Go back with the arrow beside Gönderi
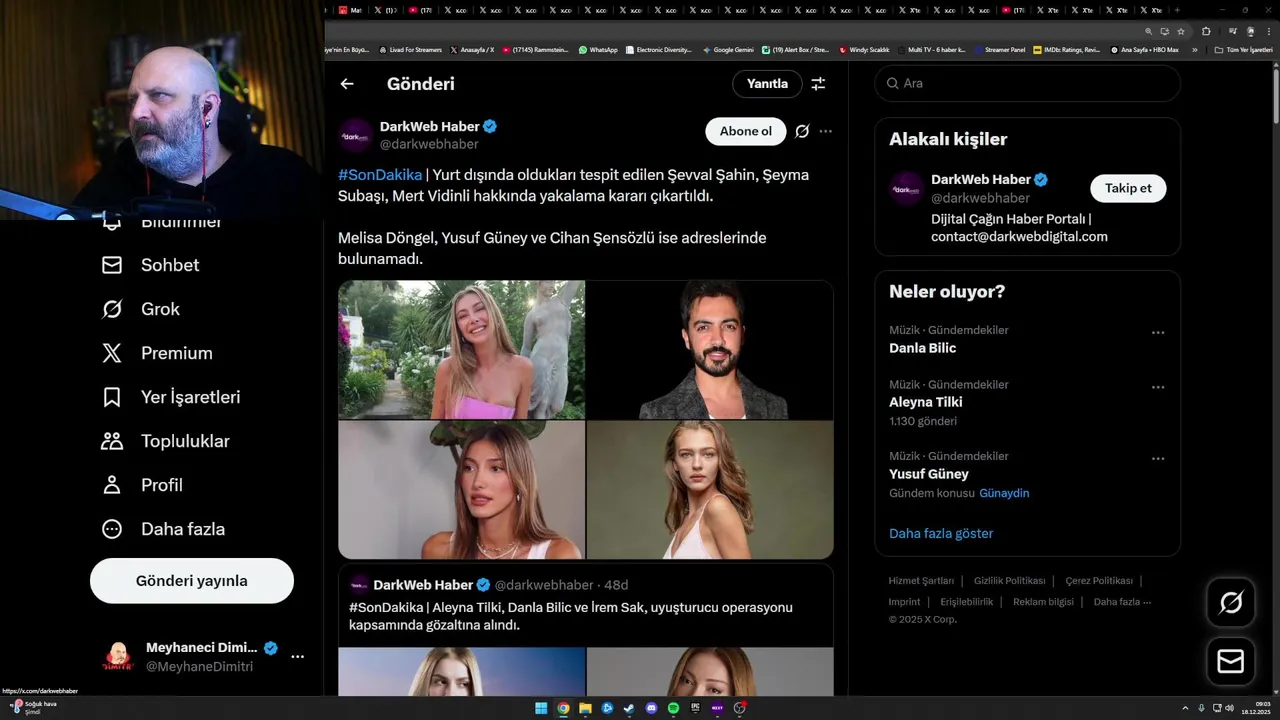Image resolution: width=1280 pixels, height=720 pixels. 347,84
